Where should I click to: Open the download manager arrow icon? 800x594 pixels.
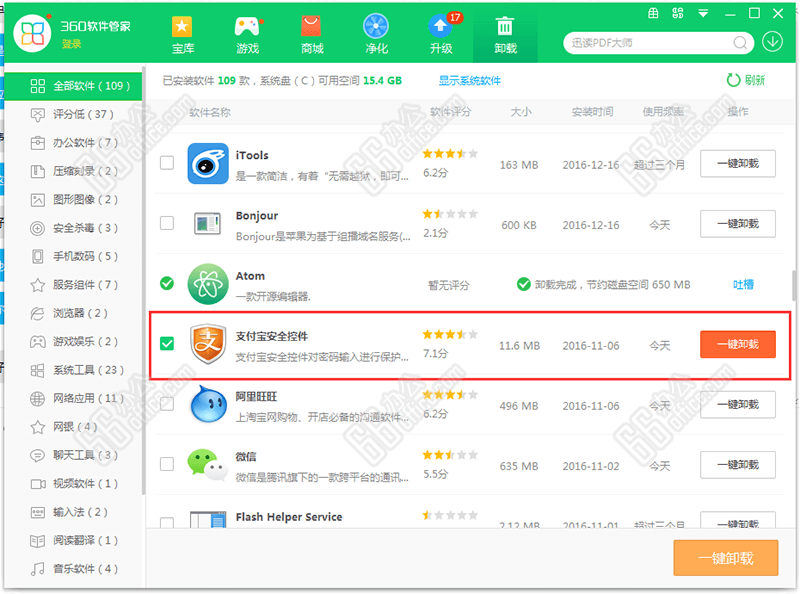[x=772, y=42]
